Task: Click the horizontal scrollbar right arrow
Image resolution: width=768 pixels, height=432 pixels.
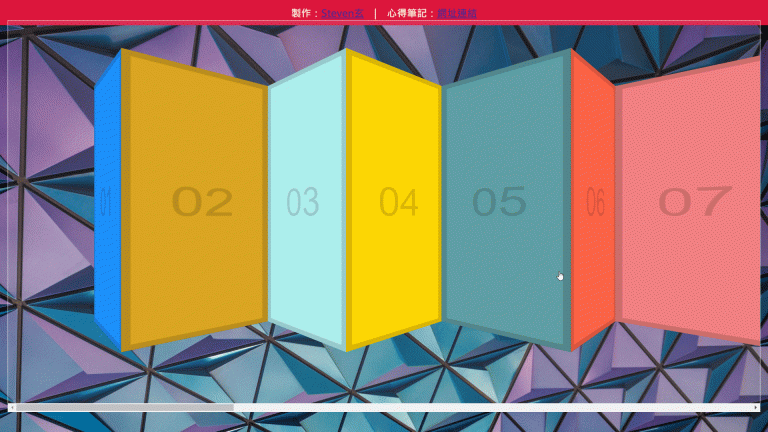Action: pyautogui.click(x=755, y=408)
